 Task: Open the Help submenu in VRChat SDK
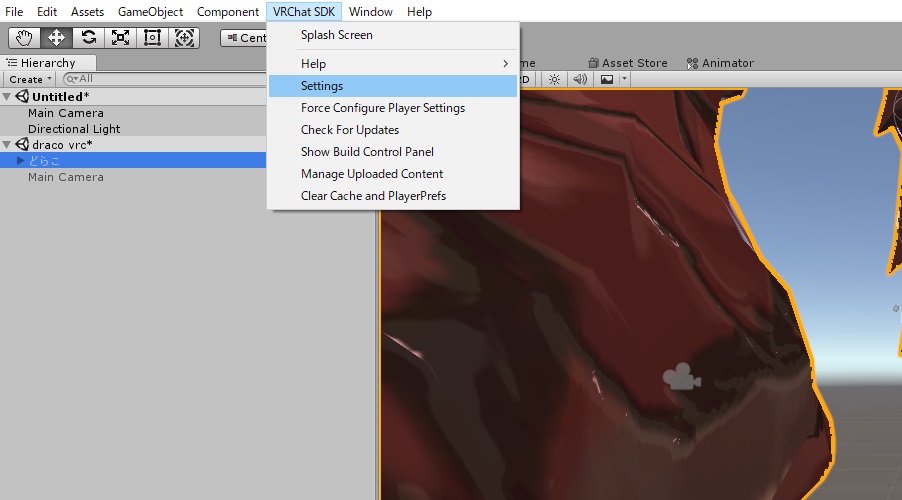[x=393, y=64]
